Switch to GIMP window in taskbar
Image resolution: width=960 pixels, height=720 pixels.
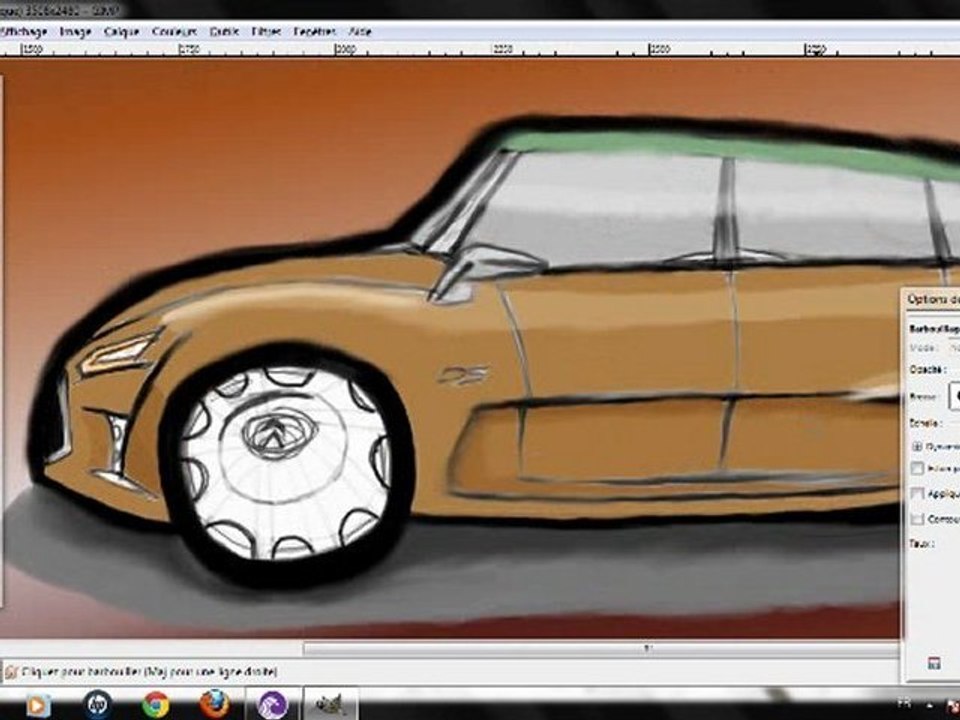pyautogui.click(x=331, y=704)
